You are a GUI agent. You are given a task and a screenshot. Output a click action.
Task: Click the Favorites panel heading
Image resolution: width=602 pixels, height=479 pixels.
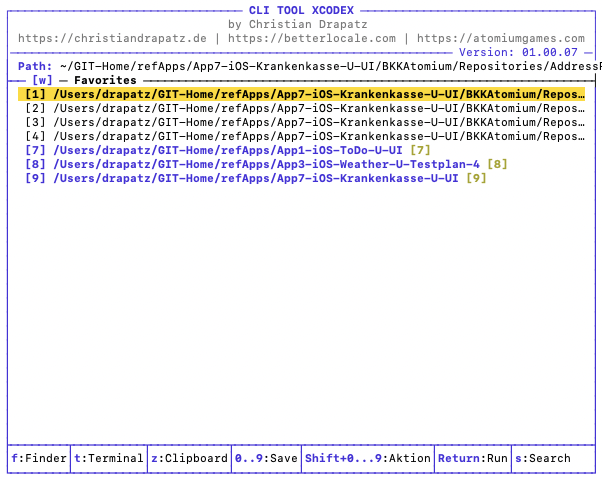[x=105, y=80]
